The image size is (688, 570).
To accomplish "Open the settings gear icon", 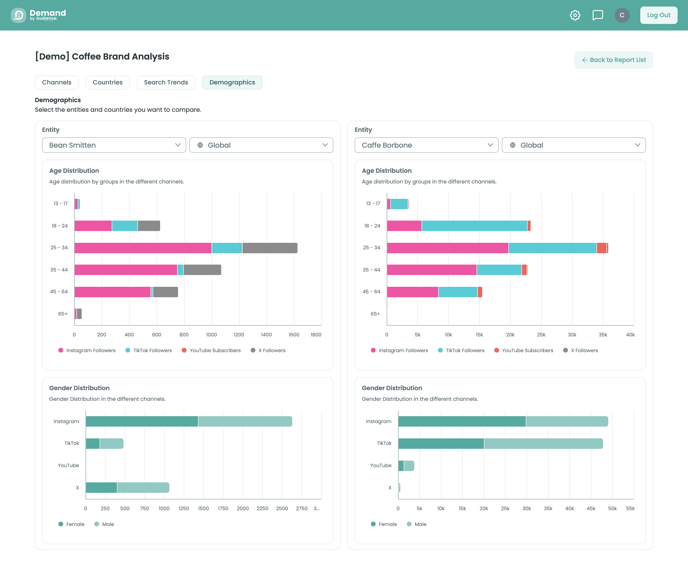I will click(575, 15).
